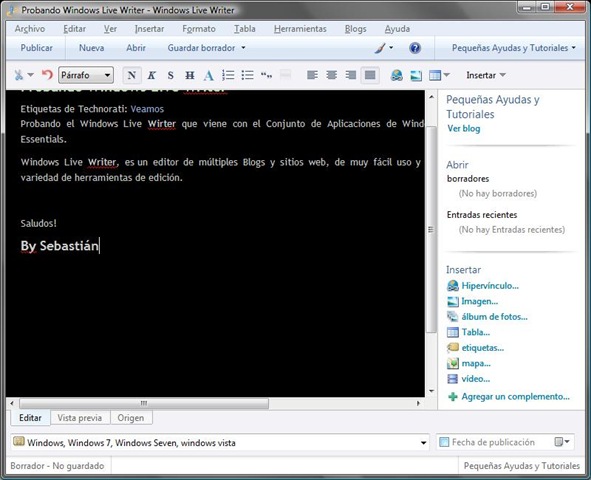Click mapa icon in sidebar

pyautogui.click(x=452, y=363)
